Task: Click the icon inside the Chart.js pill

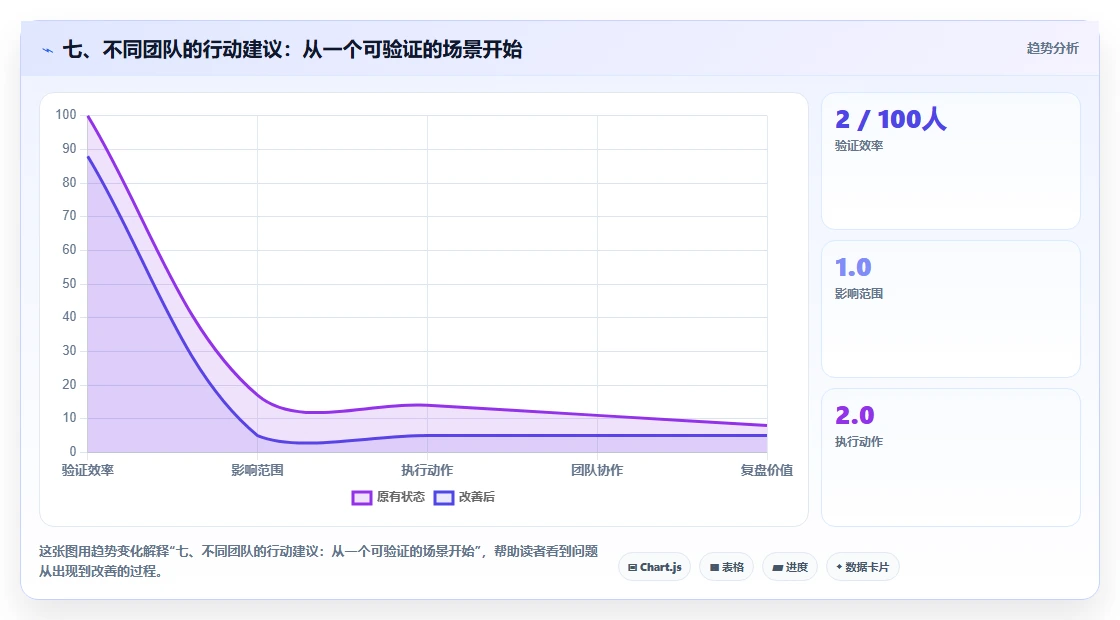Action: point(632,568)
